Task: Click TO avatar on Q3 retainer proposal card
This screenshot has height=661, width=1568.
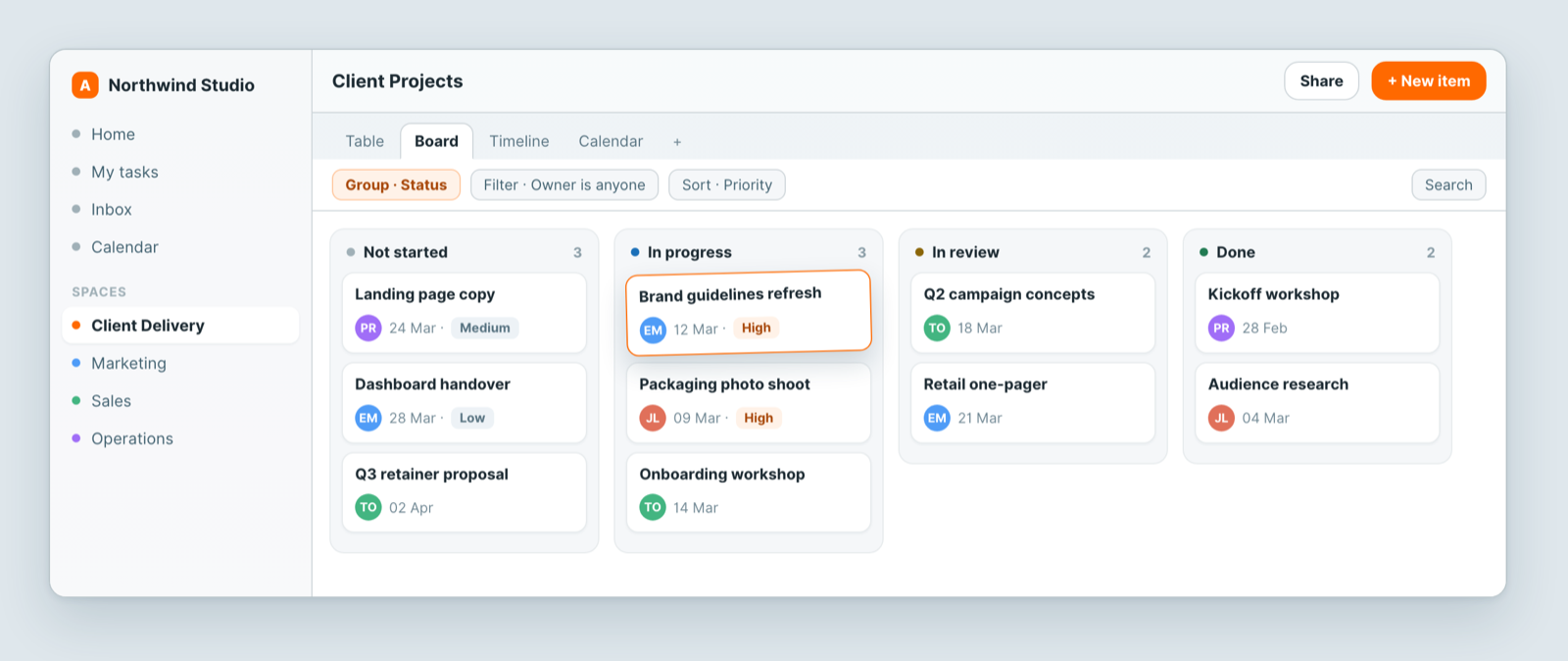Action: pyautogui.click(x=368, y=508)
